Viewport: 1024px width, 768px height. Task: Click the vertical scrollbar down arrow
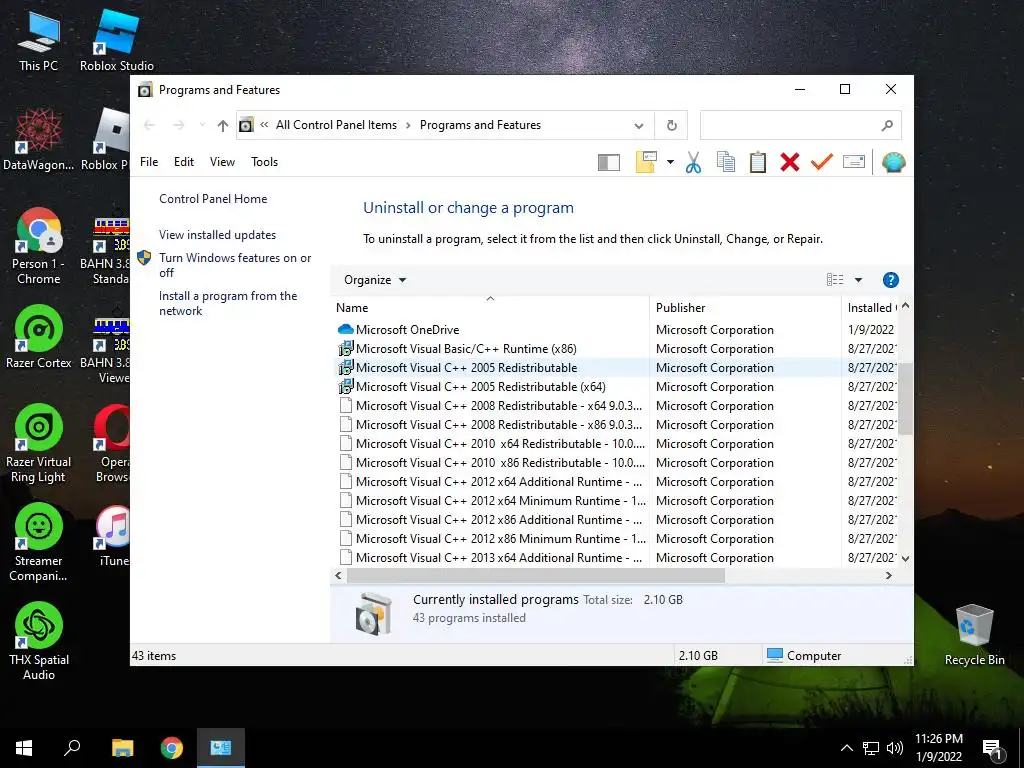[x=905, y=558]
